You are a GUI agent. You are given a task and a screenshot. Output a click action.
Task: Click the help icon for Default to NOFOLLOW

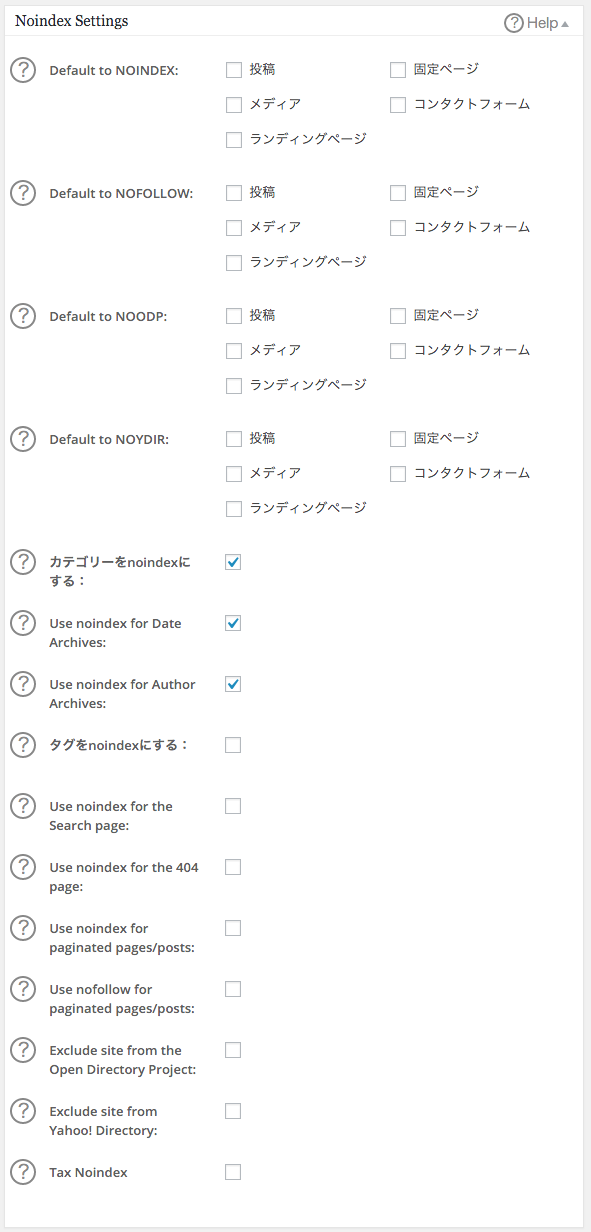coord(23,193)
